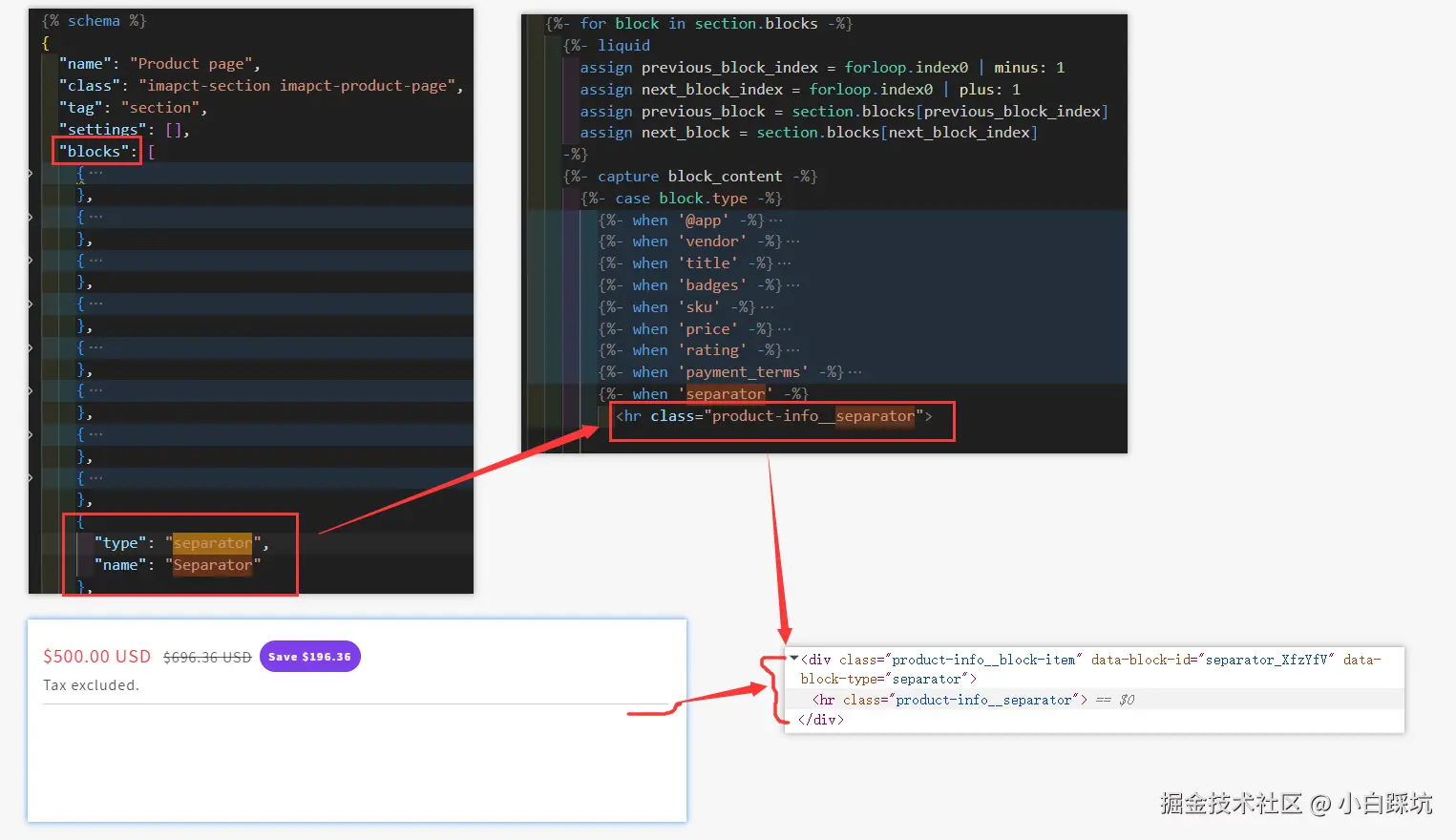This screenshot has width=1456, height=840.
Task: Click the 'assign next_block_index' line
Action: tap(800, 90)
